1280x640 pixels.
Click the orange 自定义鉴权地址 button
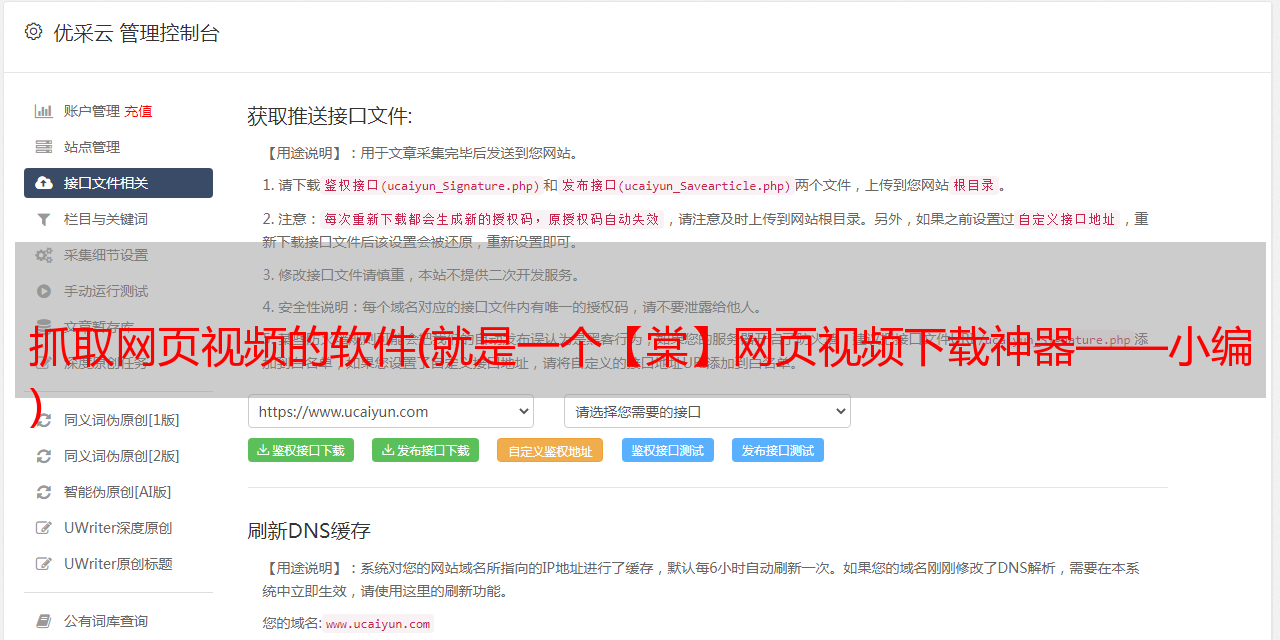tap(550, 450)
